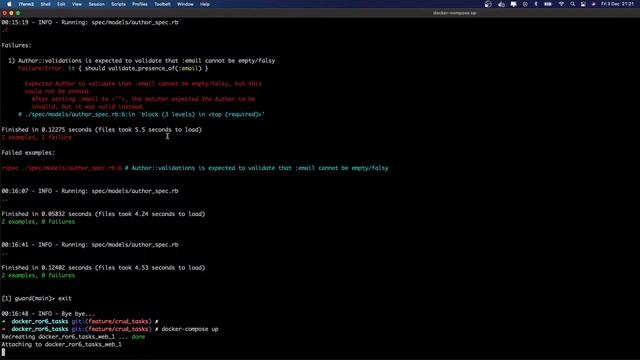The height and width of the screenshot is (360, 640).
Task: Click the chat bubble menu bar icon
Action: coord(513,4)
